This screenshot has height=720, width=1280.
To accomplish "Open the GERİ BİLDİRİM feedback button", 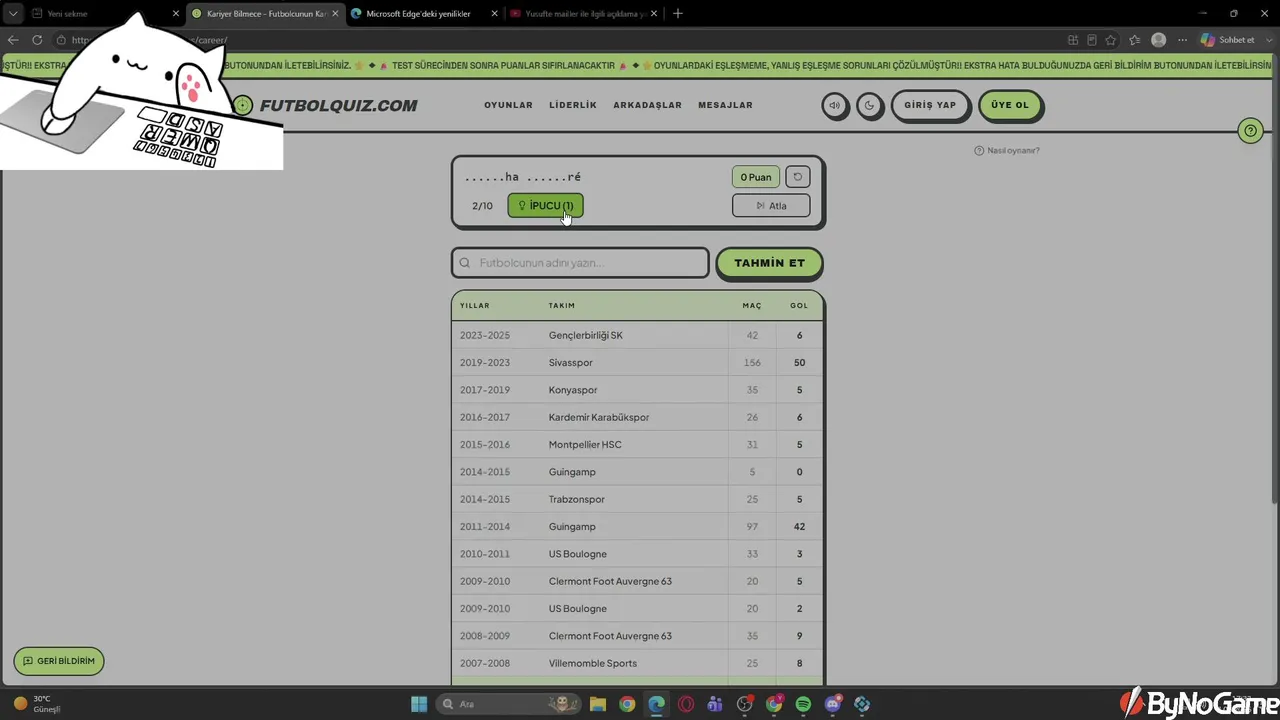I will (x=59, y=661).
